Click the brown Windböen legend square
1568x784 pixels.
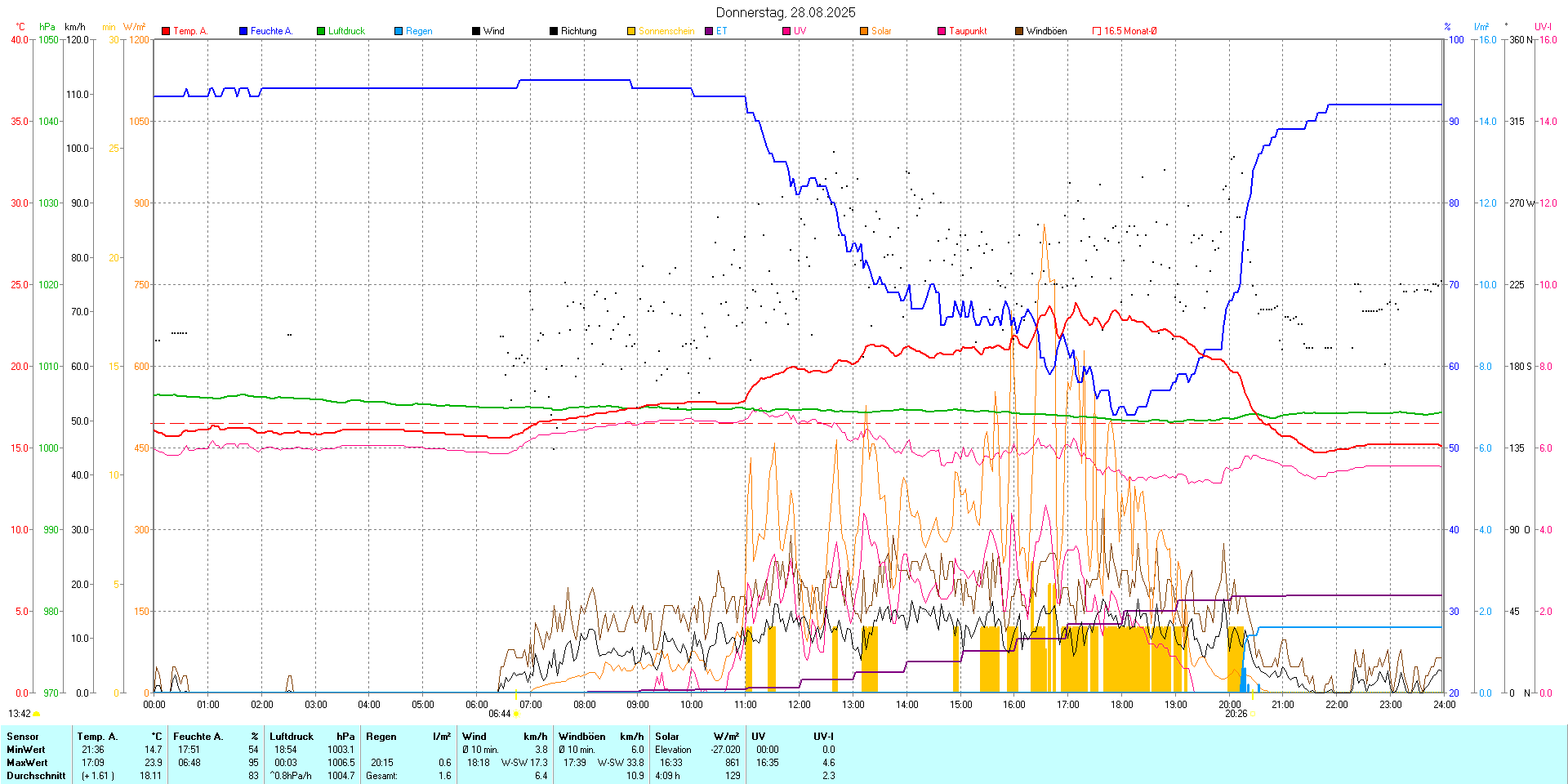(x=1019, y=31)
